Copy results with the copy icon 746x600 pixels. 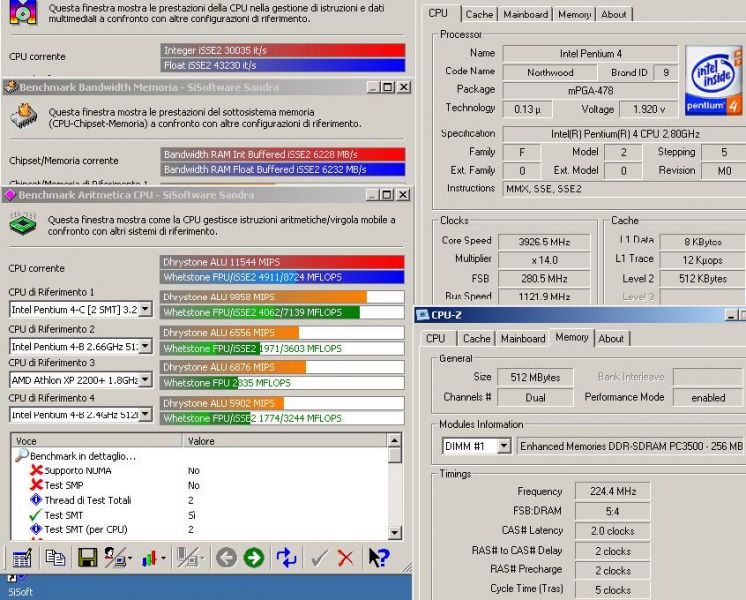coord(55,558)
